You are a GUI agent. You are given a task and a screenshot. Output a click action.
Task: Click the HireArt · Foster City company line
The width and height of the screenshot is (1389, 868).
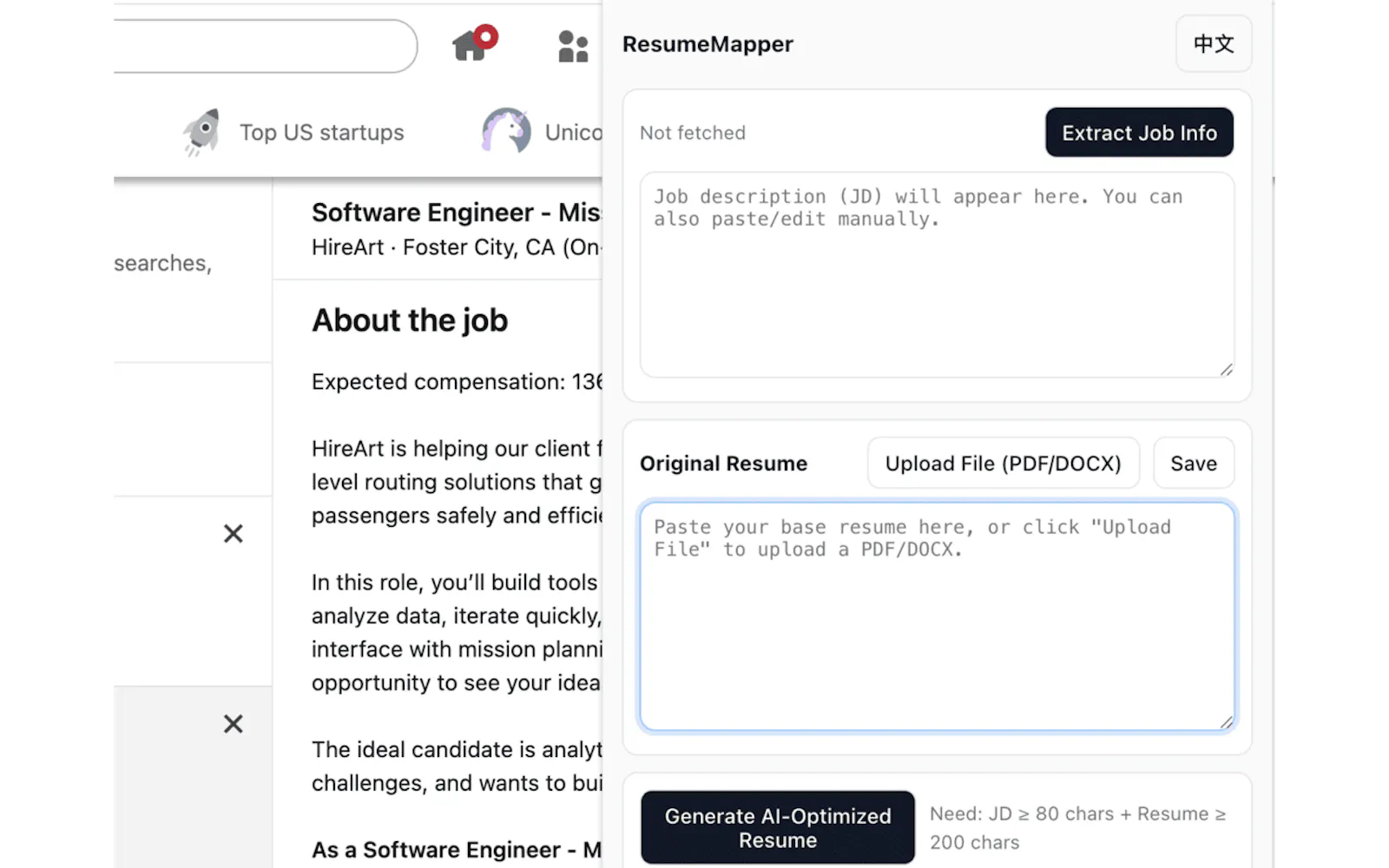(456, 247)
